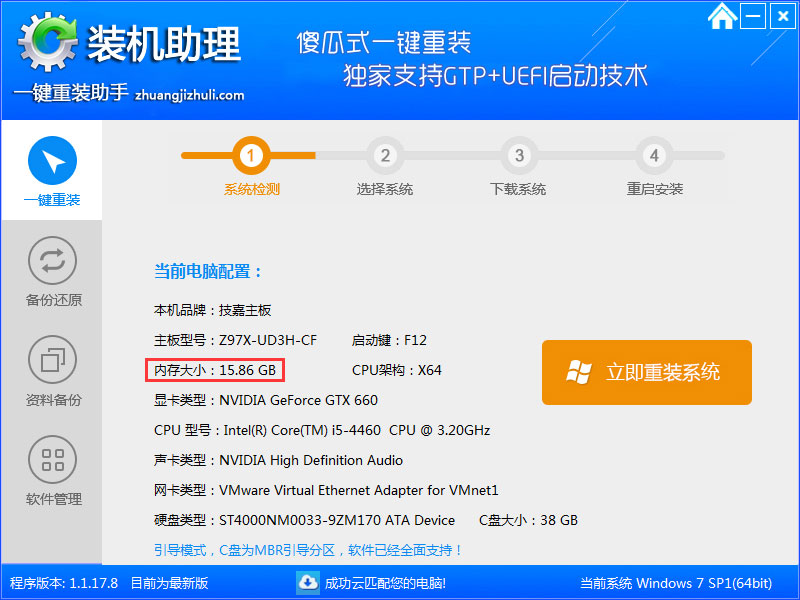Click the NVIDIA High Definition Audio line
This screenshot has height=600, width=800.
[278, 460]
